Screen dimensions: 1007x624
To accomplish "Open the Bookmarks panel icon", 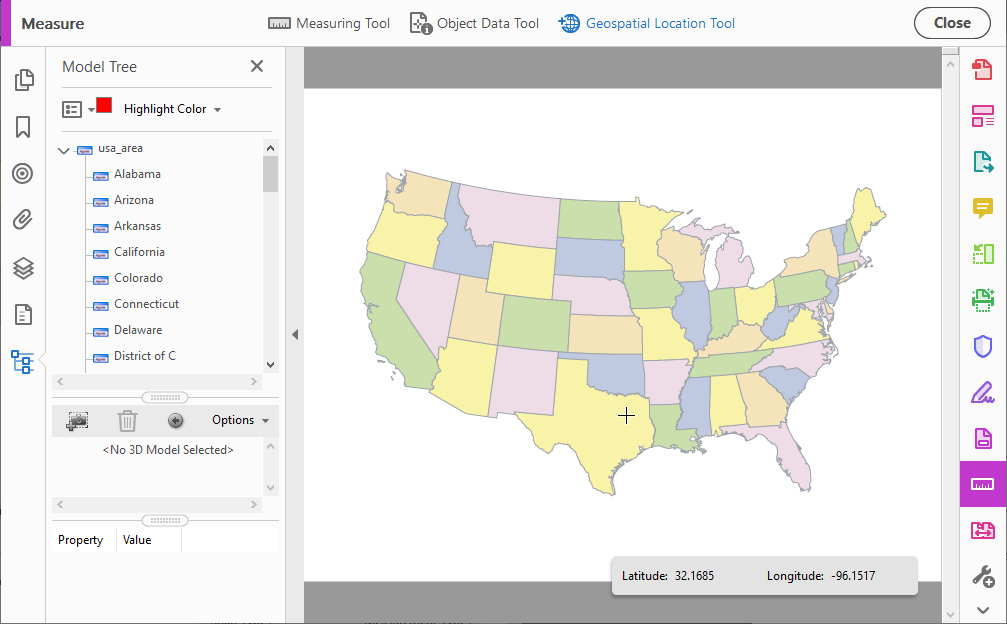I will (x=23, y=126).
